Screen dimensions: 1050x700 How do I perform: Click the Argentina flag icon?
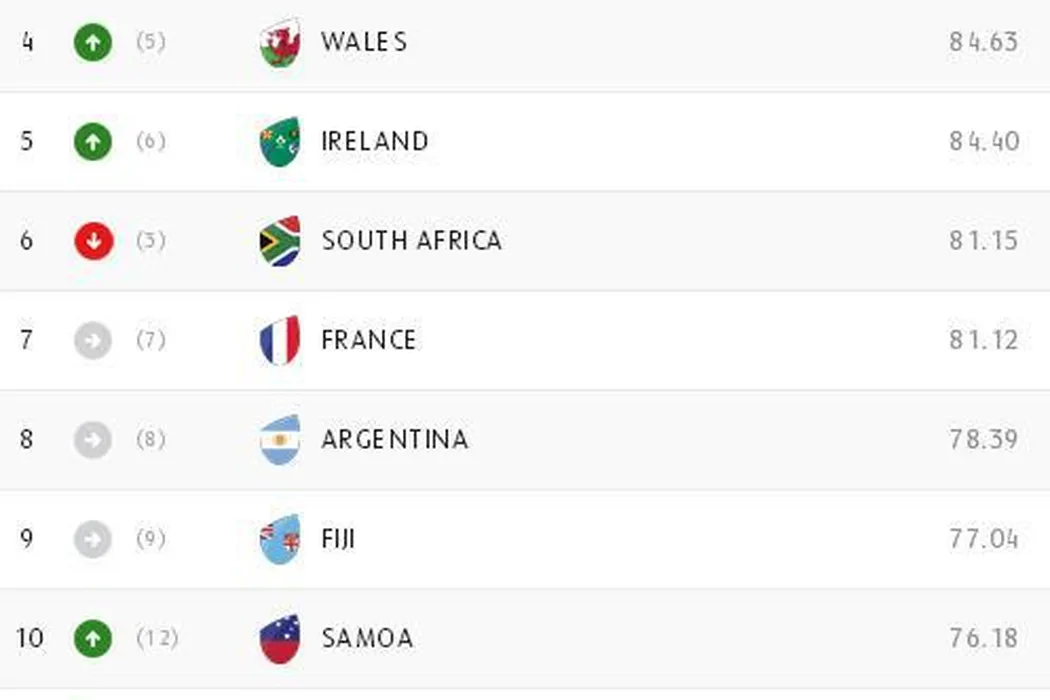(280, 440)
